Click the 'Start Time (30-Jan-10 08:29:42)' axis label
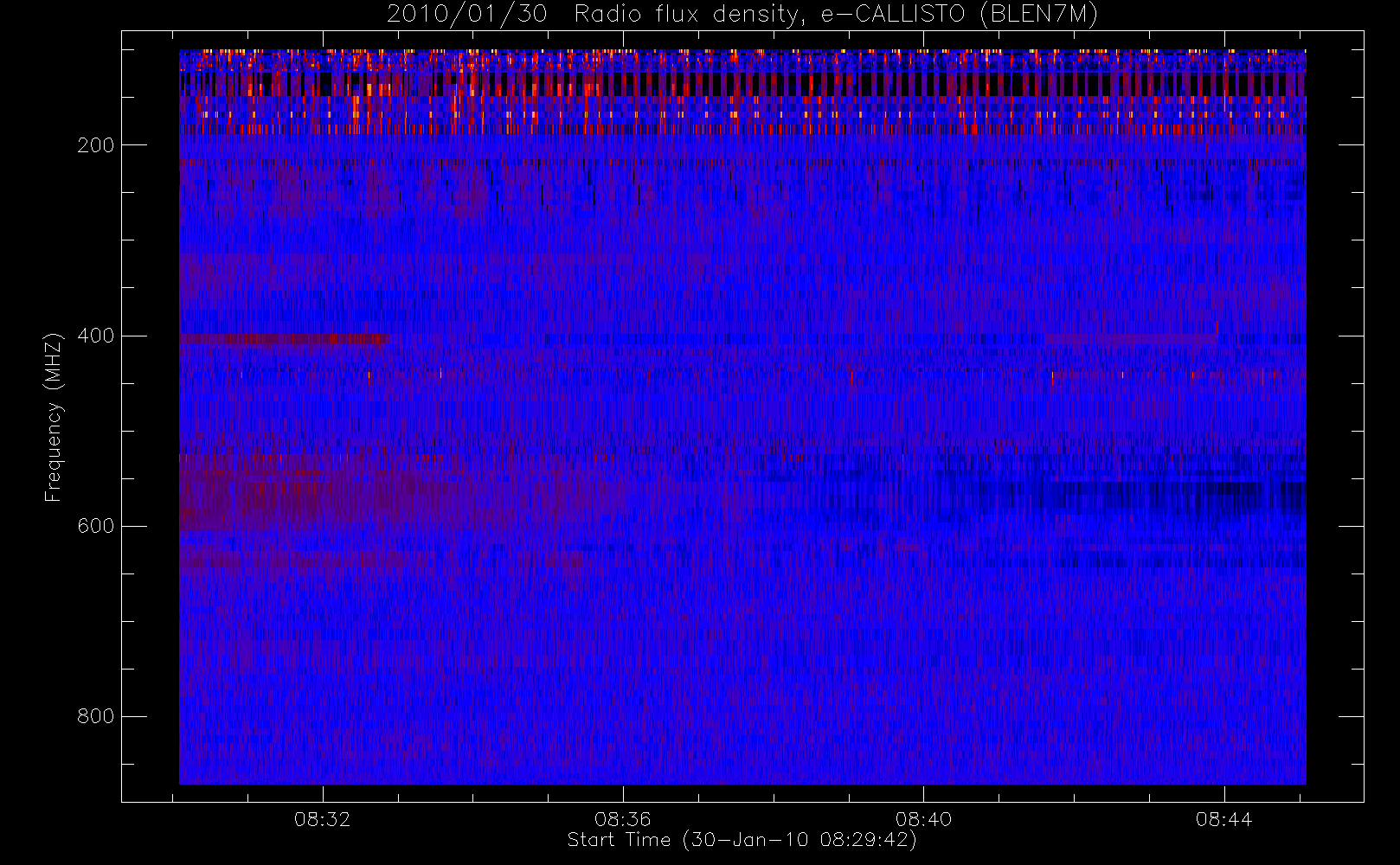Screen dimensions: 1400x865 click(742, 840)
